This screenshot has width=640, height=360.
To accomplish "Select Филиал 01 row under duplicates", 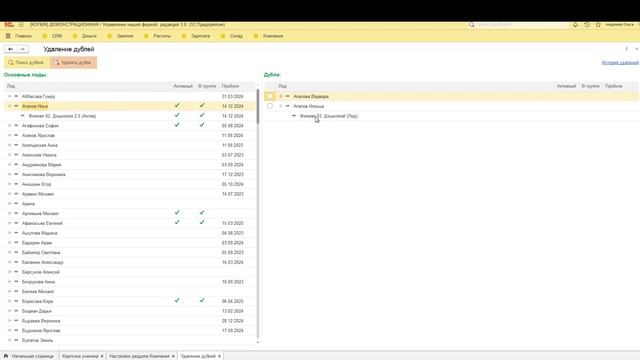I will point(451,116).
